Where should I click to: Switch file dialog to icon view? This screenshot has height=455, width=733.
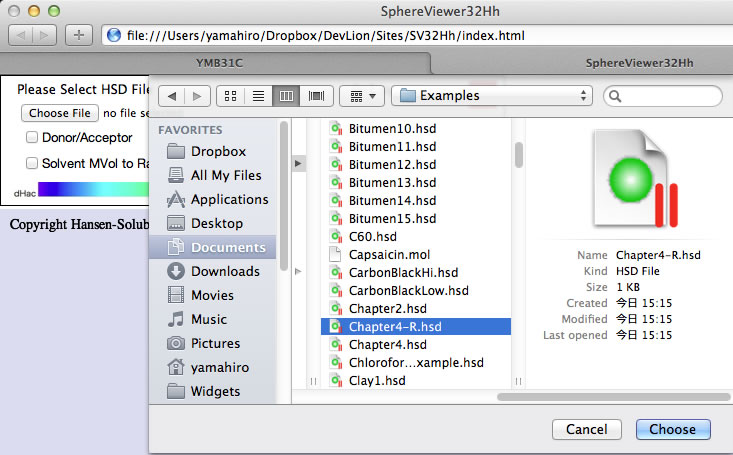point(230,96)
